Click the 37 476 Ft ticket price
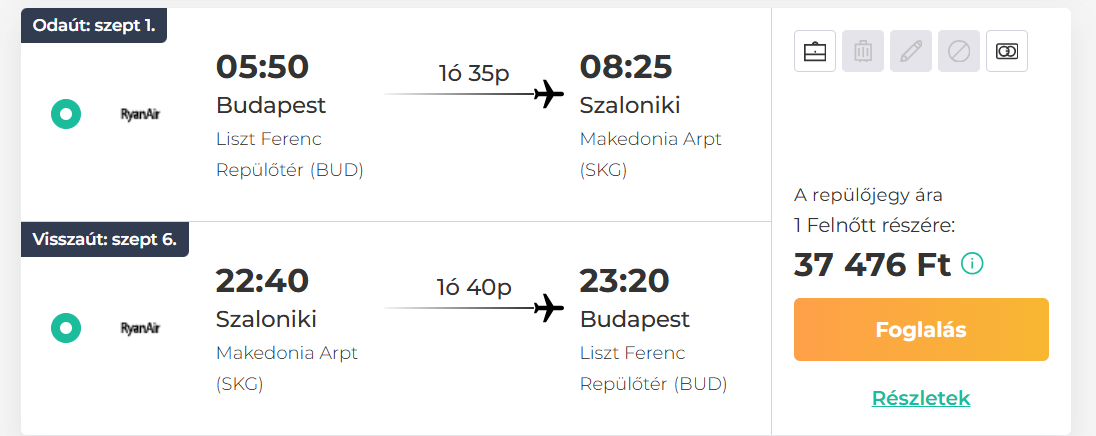 point(872,264)
